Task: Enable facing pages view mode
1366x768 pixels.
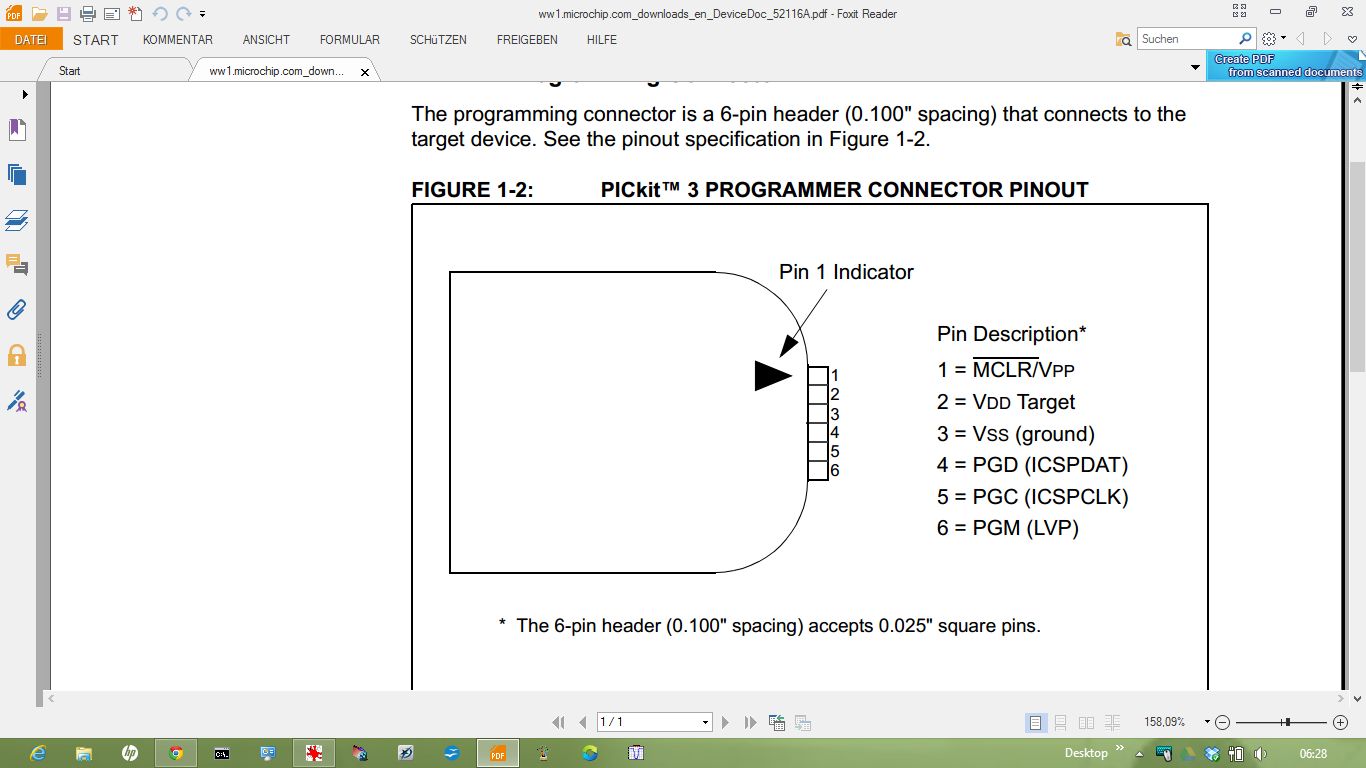Action: [x=1086, y=722]
